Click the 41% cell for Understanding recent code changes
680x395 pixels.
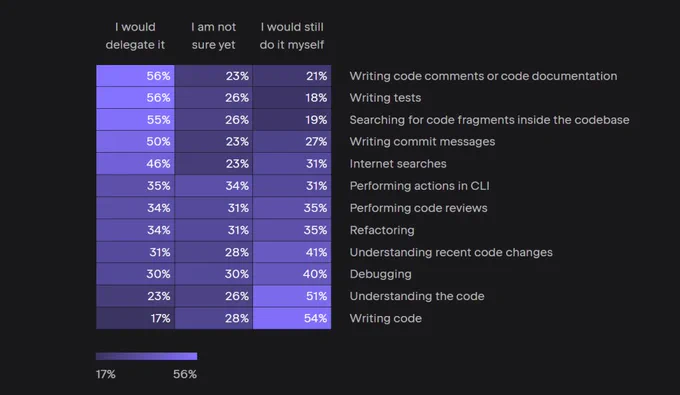coord(292,252)
